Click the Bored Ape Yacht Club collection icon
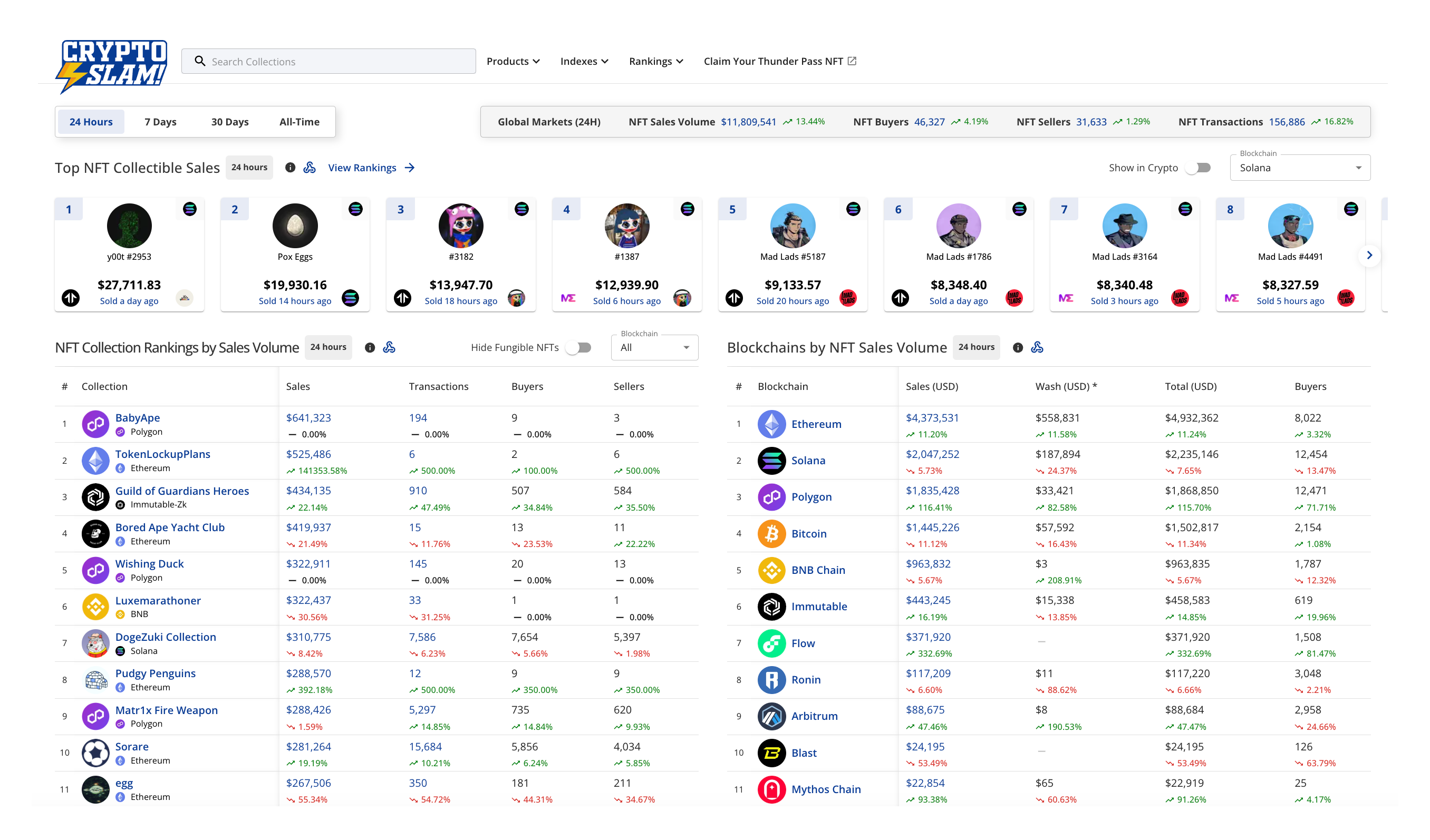The image size is (1430, 840). pos(95,534)
